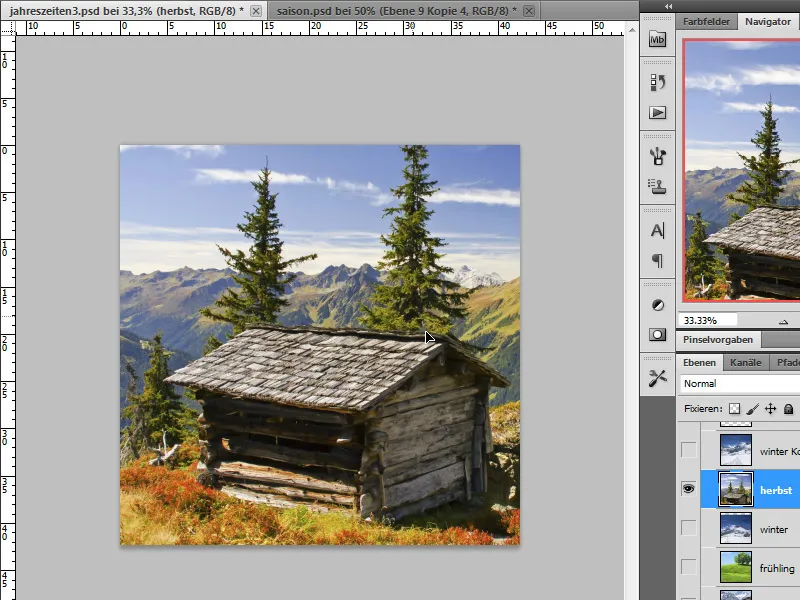Toggle visibility box of the winter layer

(x=688, y=528)
